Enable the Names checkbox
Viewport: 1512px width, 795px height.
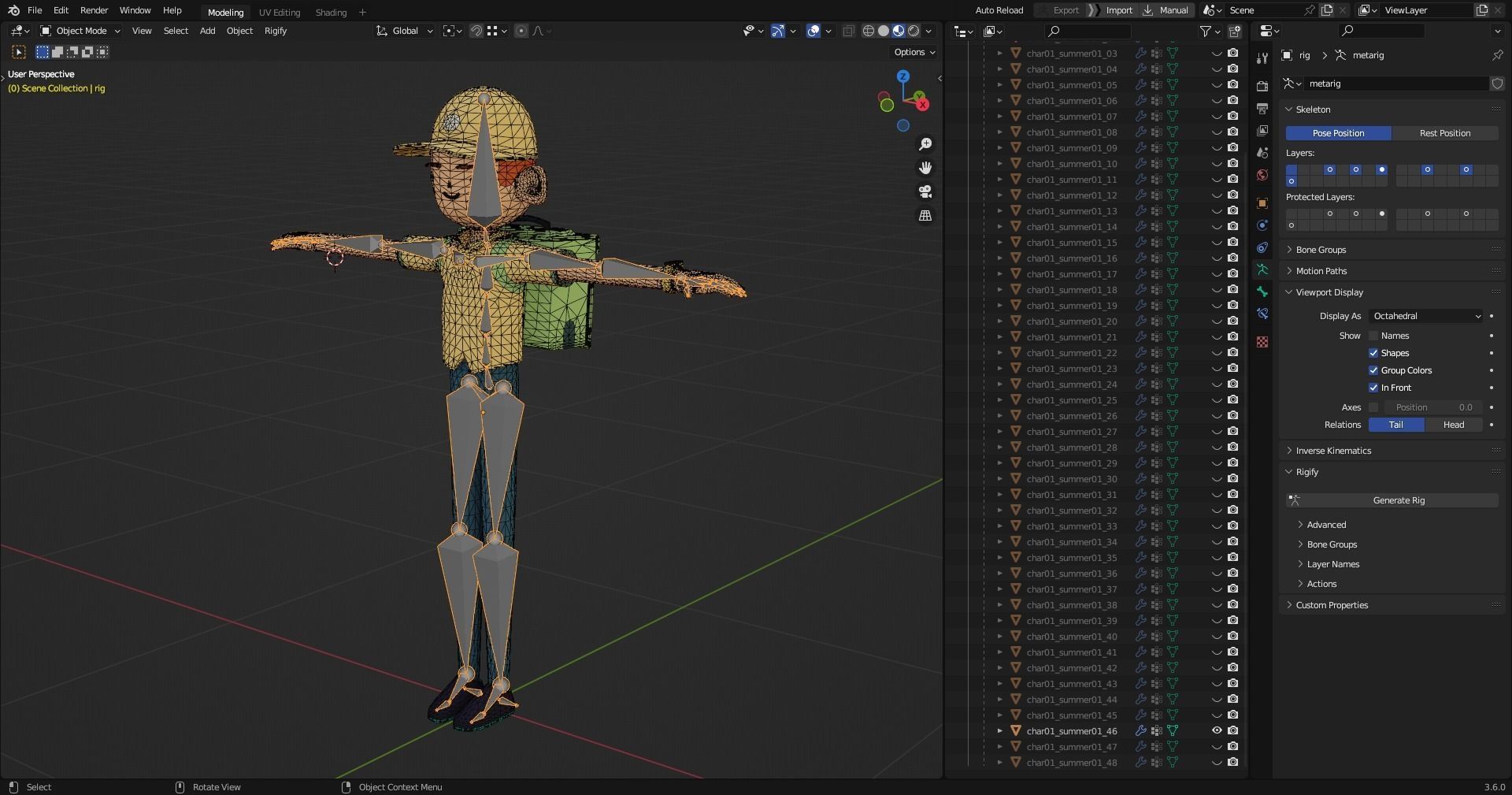[x=1373, y=336]
